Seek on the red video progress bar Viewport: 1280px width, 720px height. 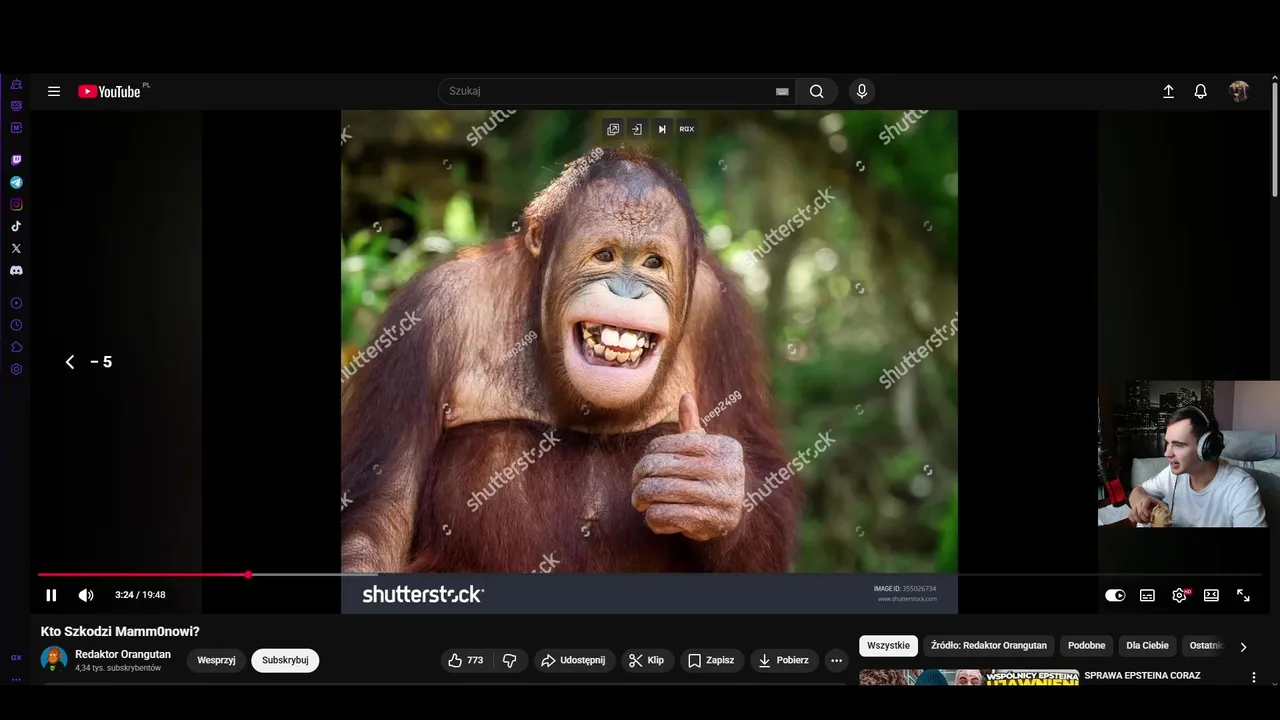pos(143,575)
